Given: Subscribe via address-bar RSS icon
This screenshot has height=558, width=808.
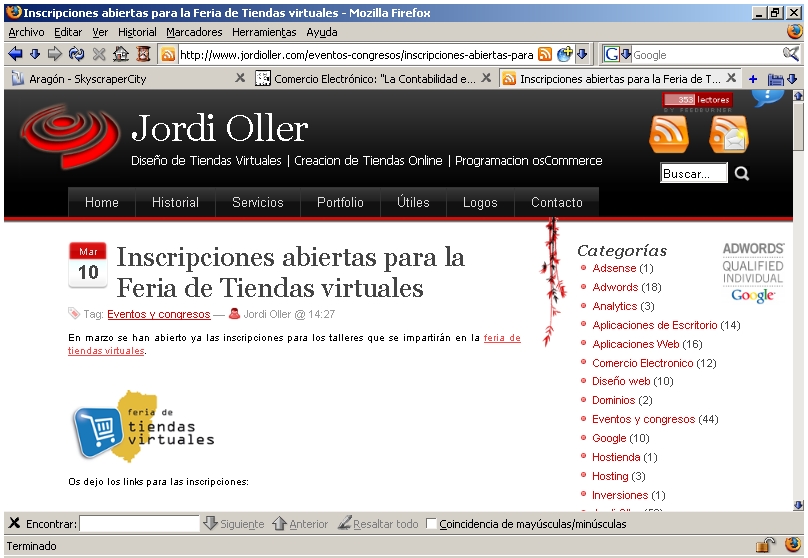Looking at the screenshot, I should (x=545, y=54).
